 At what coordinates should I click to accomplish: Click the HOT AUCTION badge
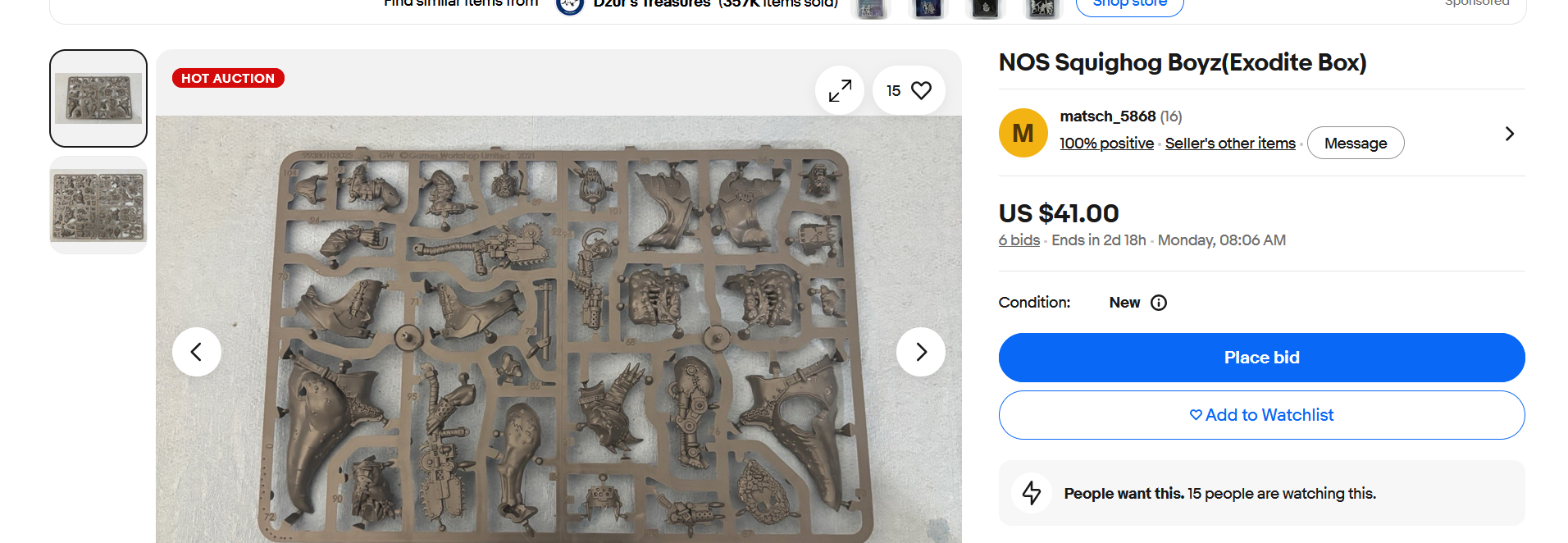pyautogui.click(x=228, y=78)
